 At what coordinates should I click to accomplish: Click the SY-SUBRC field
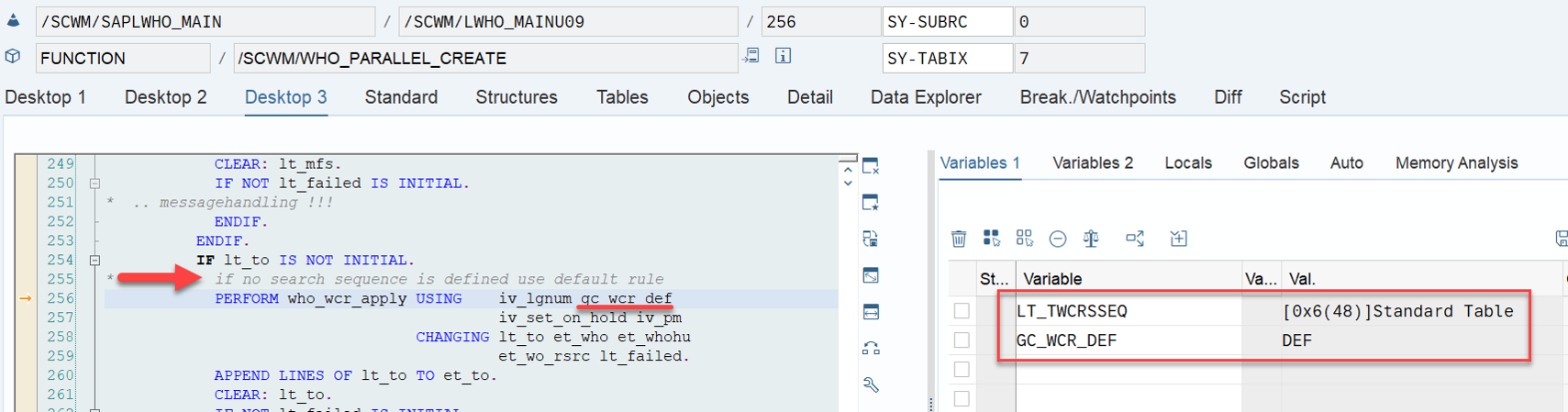click(x=948, y=21)
